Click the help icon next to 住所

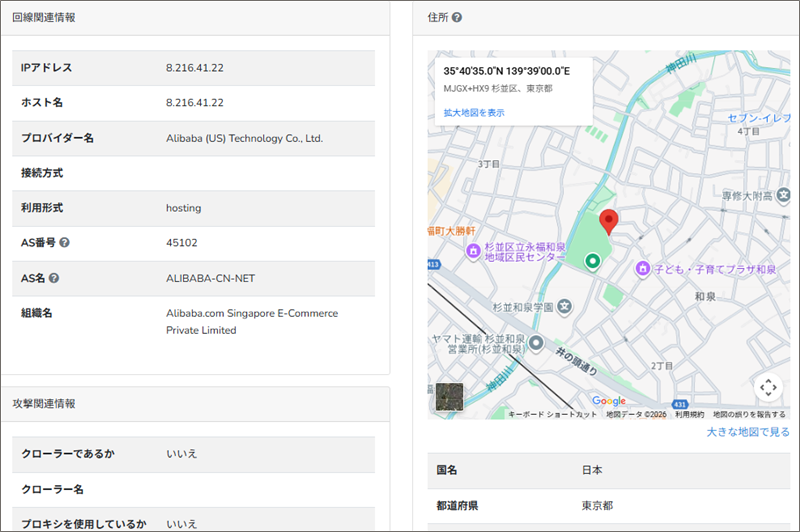(457, 17)
